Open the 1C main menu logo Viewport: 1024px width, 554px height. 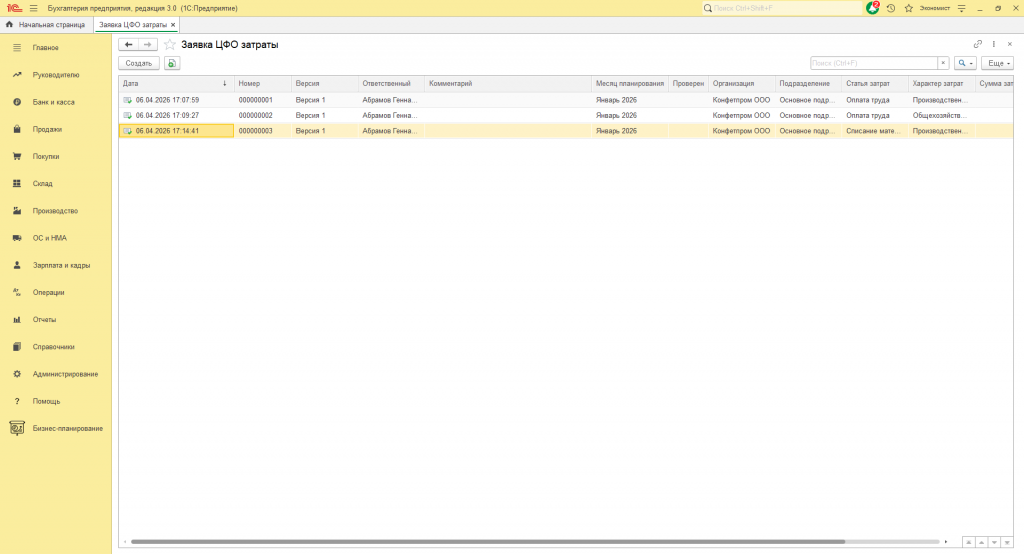[x=14, y=8]
